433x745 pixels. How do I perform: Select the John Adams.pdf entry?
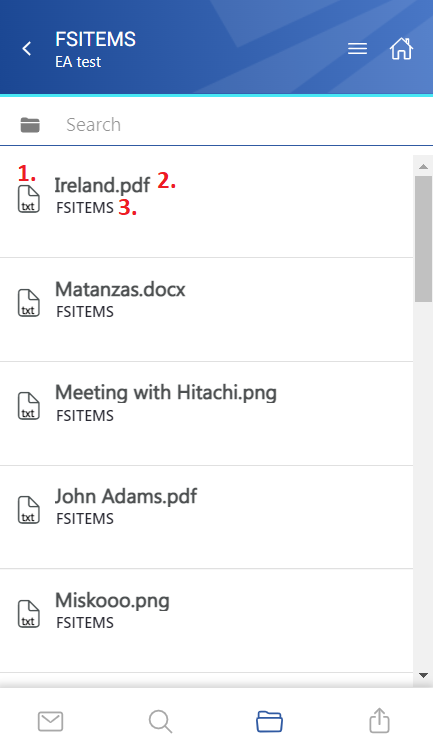[x=206, y=517]
